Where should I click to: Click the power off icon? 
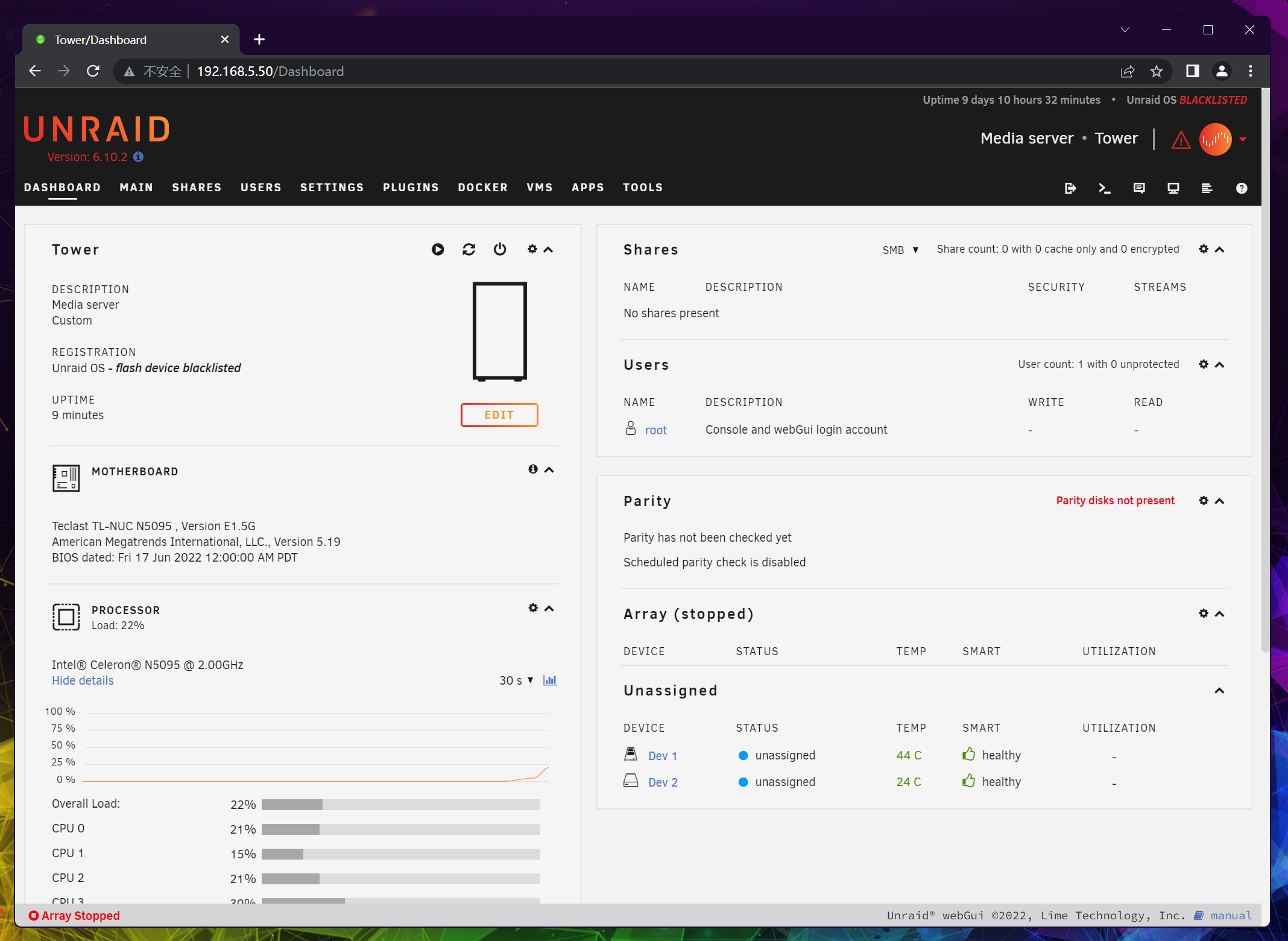point(500,249)
